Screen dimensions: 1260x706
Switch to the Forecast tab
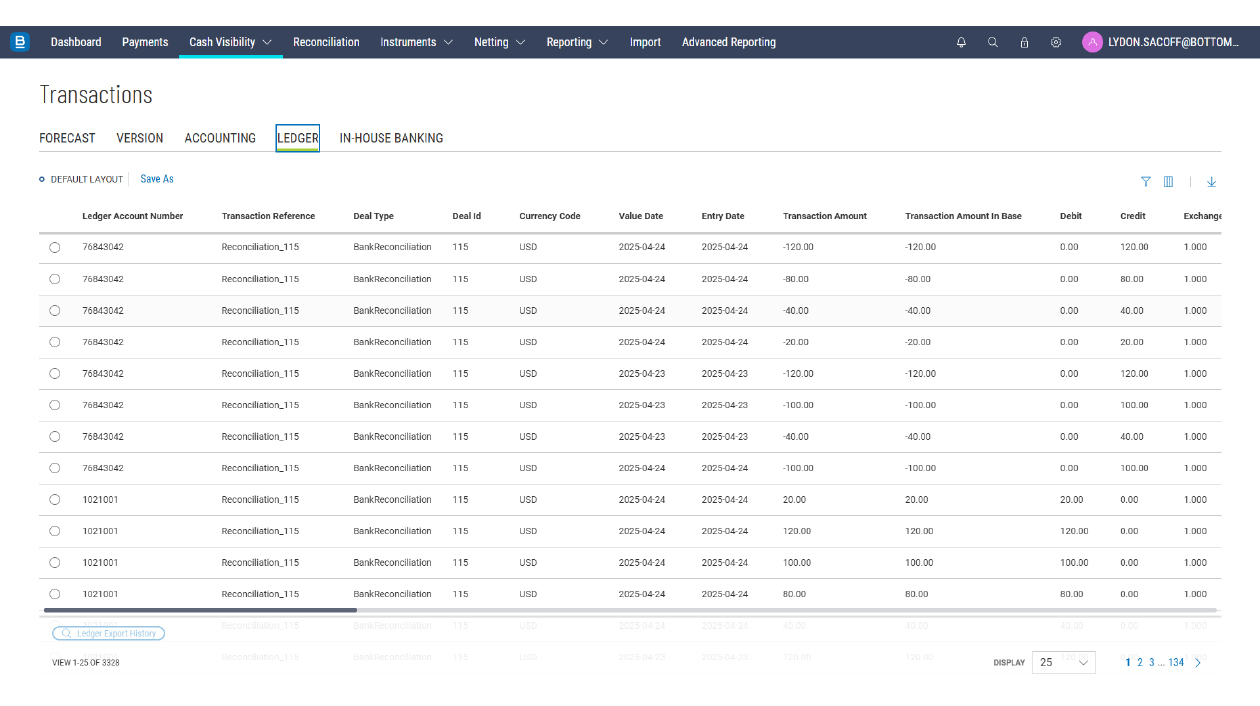pos(67,138)
